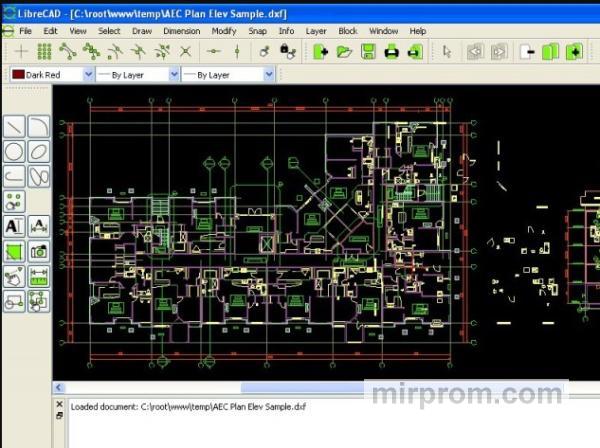Open the Dimension menu

click(181, 31)
